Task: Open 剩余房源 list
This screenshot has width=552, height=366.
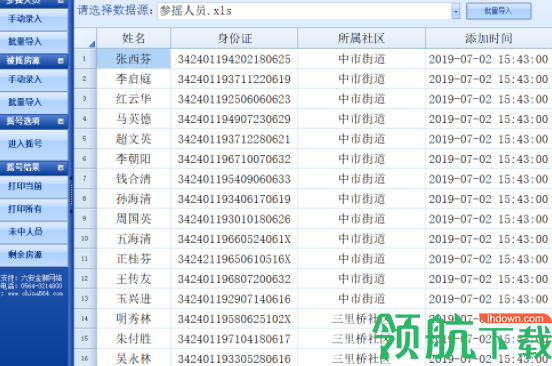Action: [34, 254]
